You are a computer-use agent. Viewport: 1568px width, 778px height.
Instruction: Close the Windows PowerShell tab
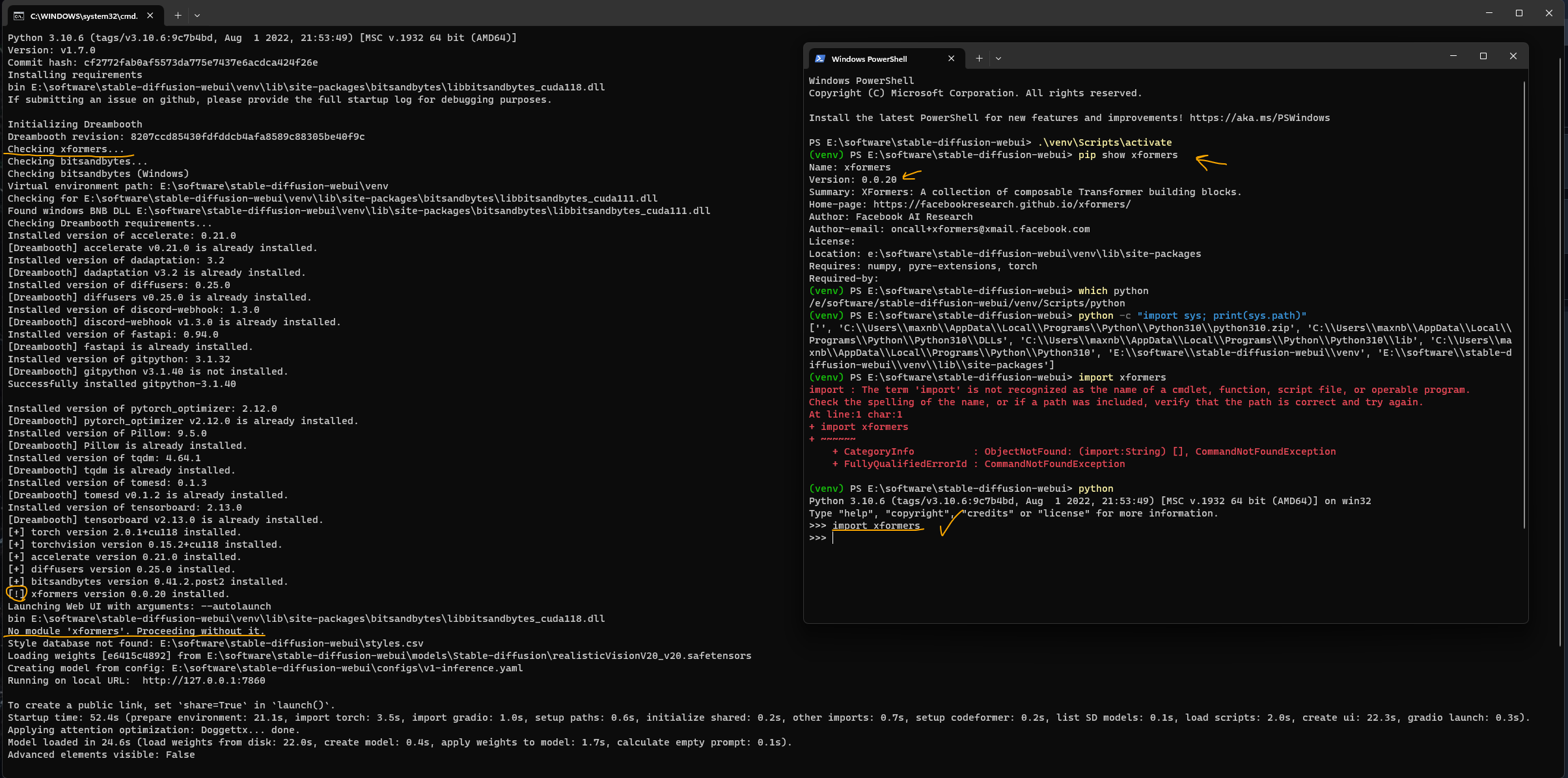pyautogui.click(x=952, y=59)
